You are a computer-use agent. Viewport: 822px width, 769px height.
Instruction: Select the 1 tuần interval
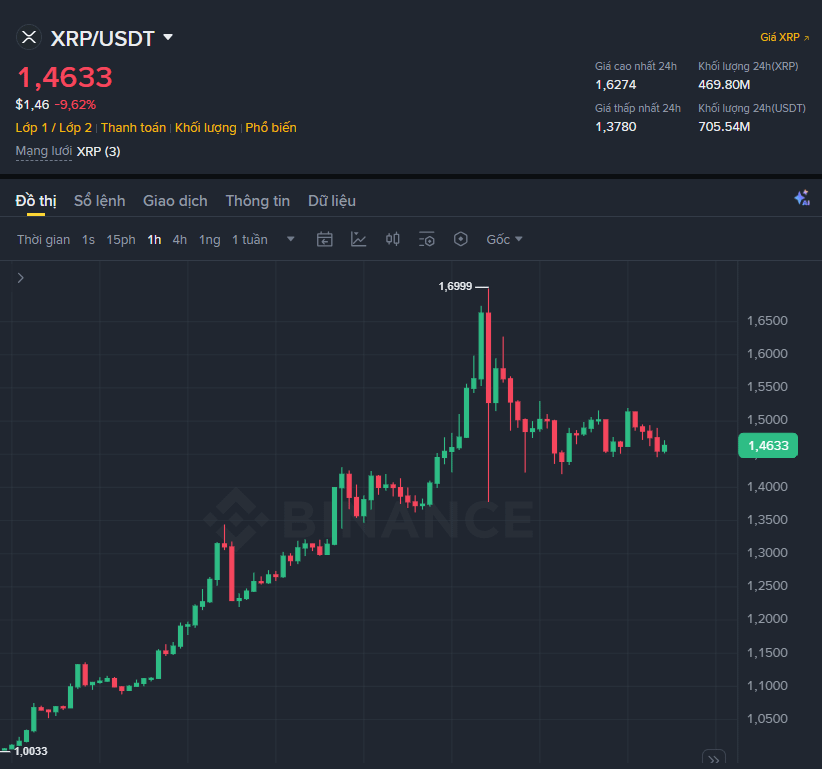[250, 240]
